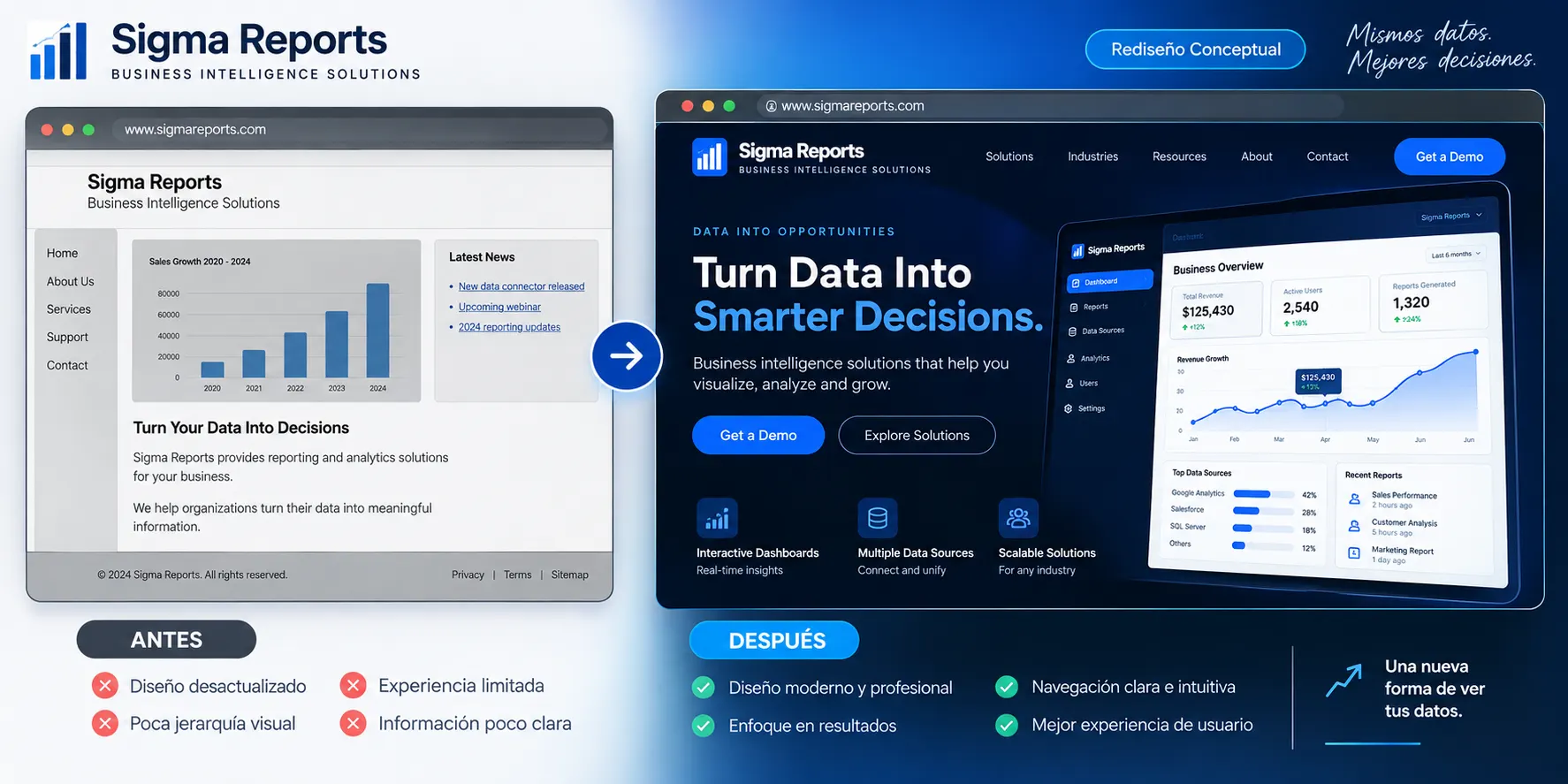Open the Upcoming webinar news link
Screen dimensions: 1568x784
click(x=499, y=307)
